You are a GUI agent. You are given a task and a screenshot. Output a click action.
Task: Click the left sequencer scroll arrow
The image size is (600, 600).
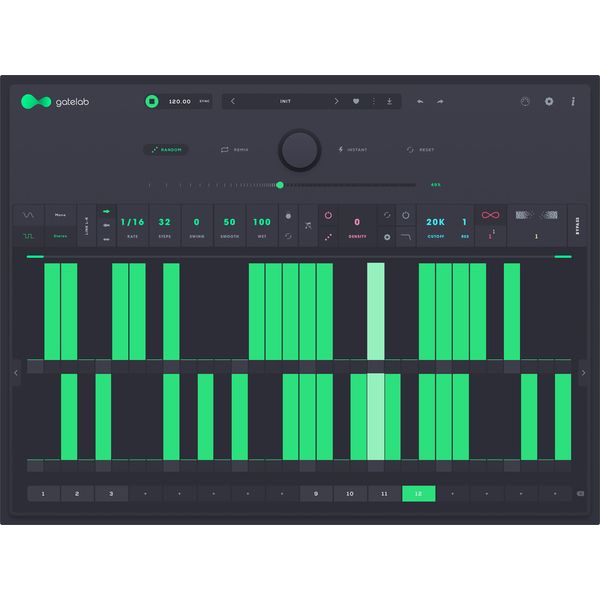[x=16, y=373]
